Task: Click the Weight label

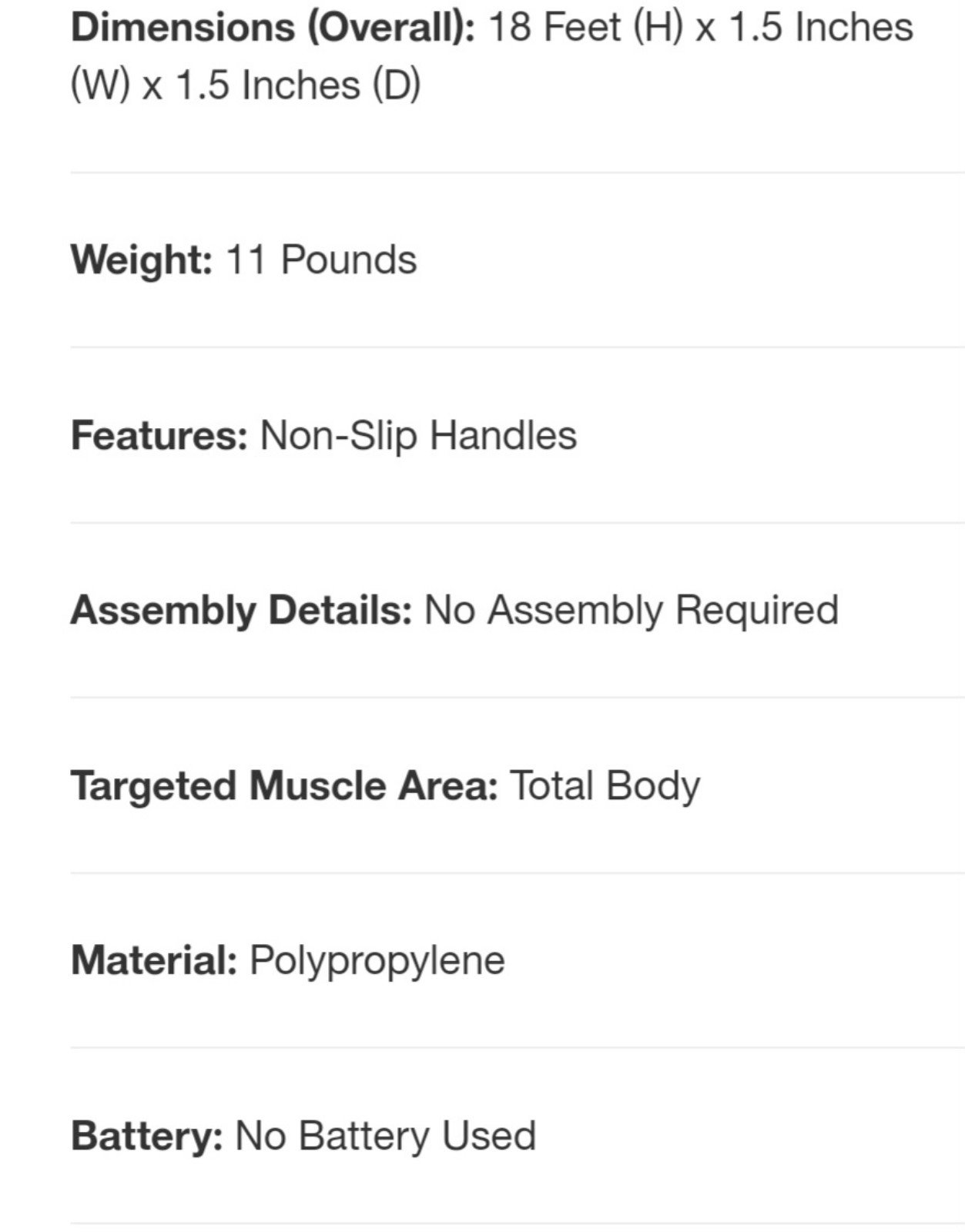Action: (x=142, y=260)
